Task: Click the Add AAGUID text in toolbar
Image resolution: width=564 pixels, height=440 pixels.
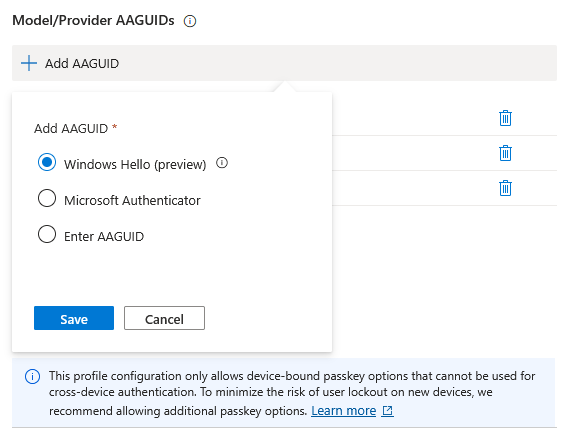Action: [x=82, y=64]
